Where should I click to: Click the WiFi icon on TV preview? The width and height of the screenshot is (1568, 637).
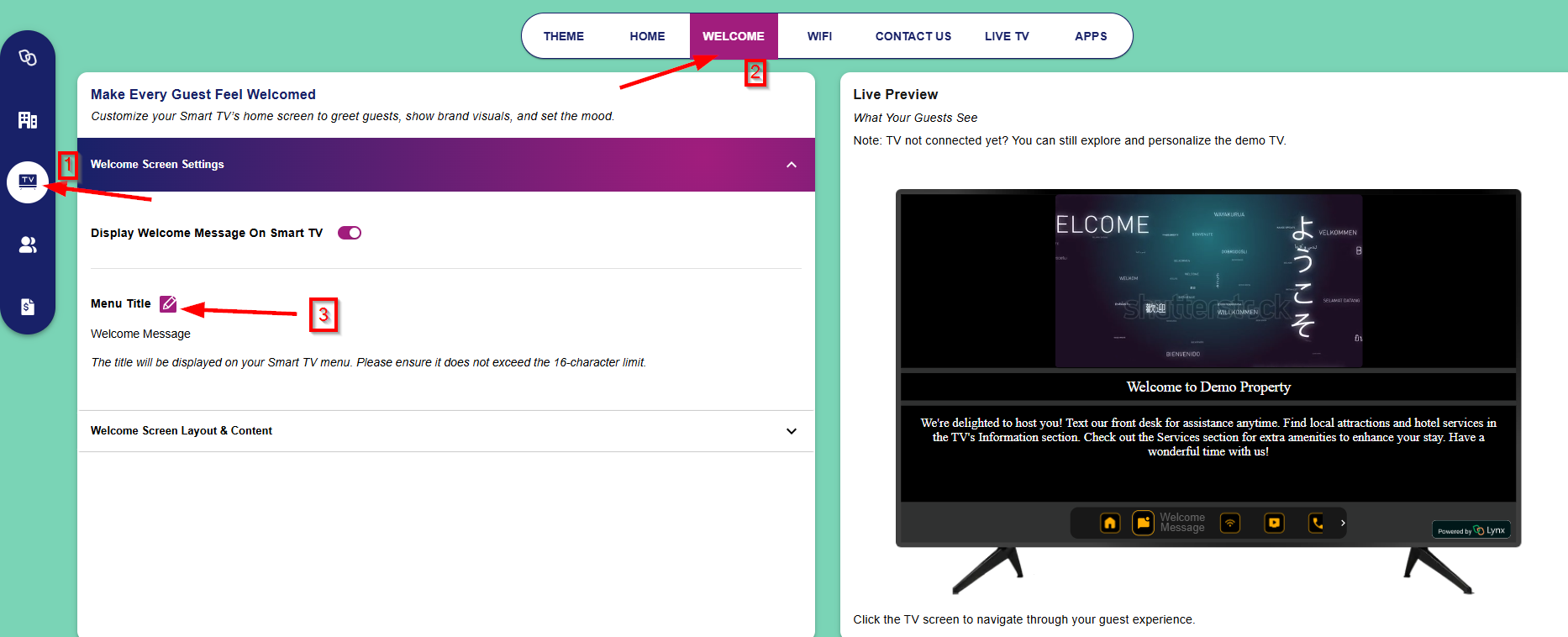click(x=1230, y=523)
